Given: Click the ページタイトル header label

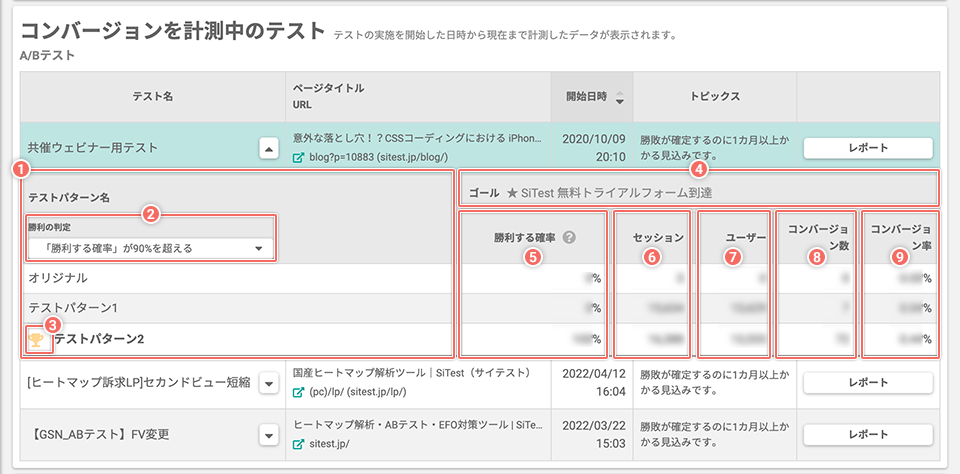Looking at the screenshot, I should [329, 89].
